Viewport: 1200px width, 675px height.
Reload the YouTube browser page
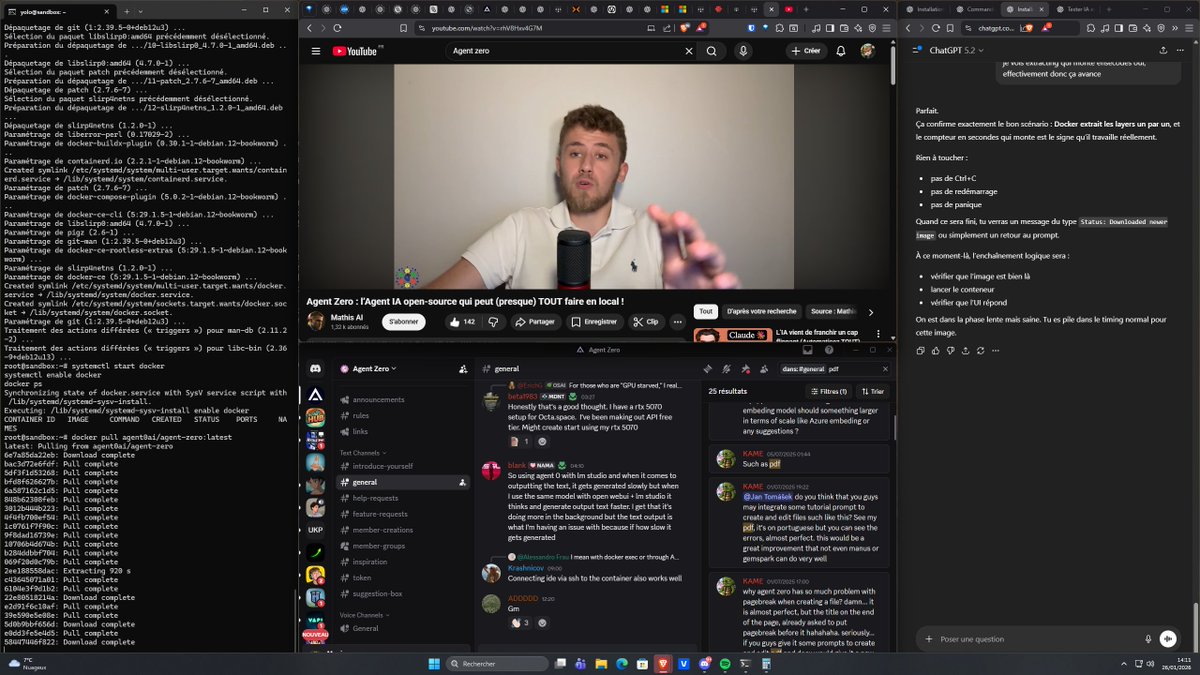coord(338,28)
